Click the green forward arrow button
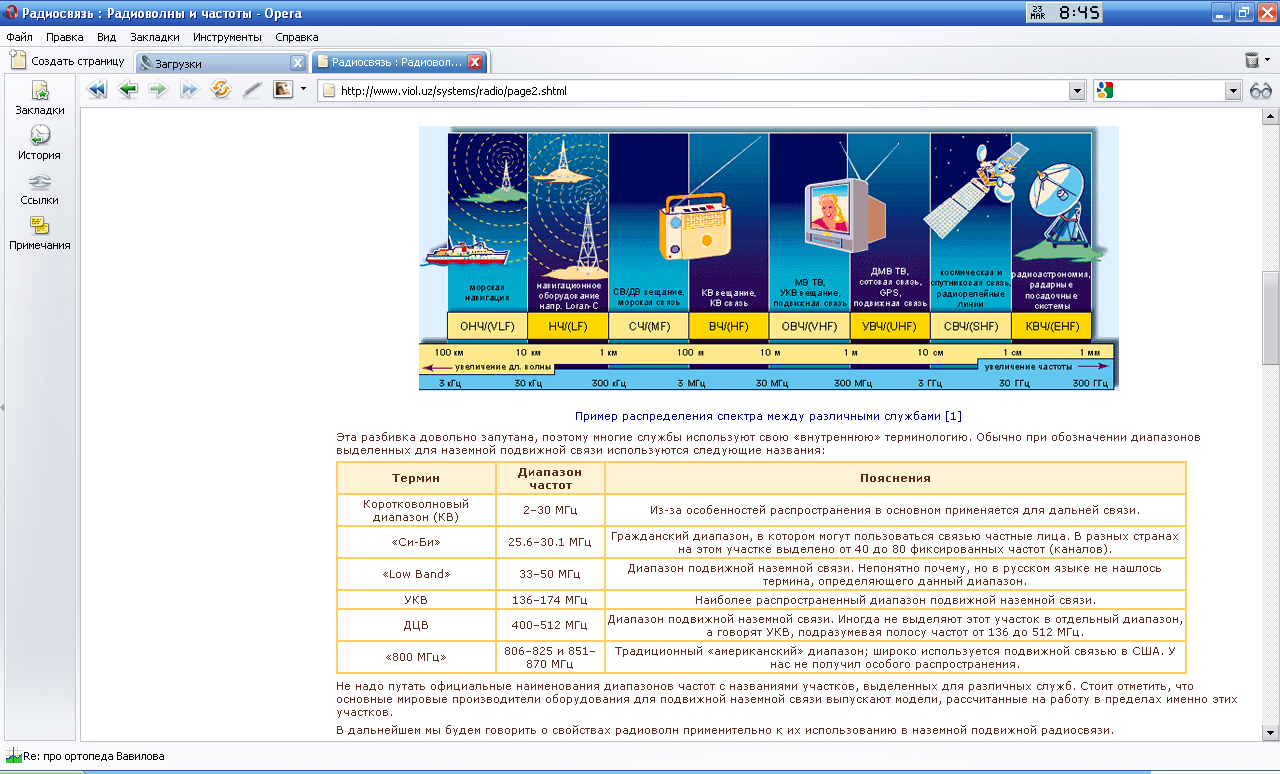 [x=158, y=90]
